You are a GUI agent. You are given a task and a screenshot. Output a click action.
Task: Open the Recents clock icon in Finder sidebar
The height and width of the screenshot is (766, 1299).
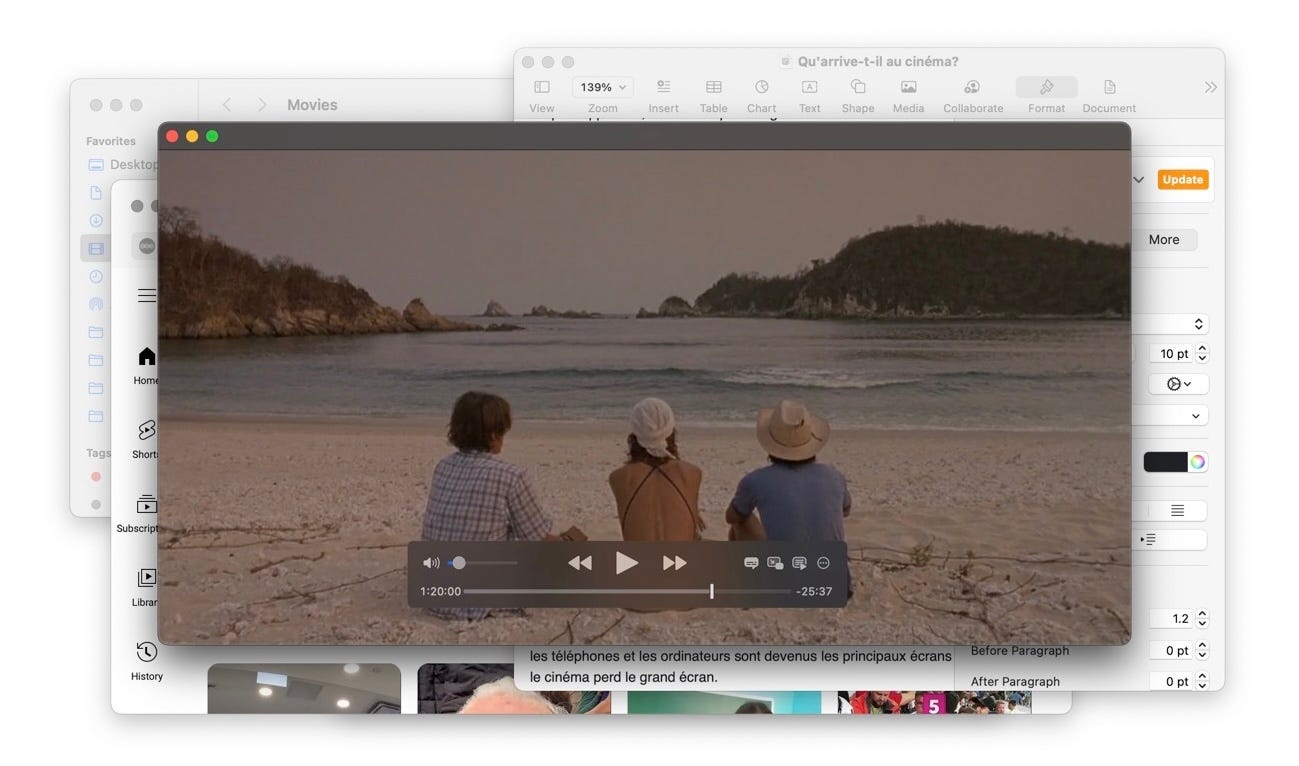tap(96, 276)
